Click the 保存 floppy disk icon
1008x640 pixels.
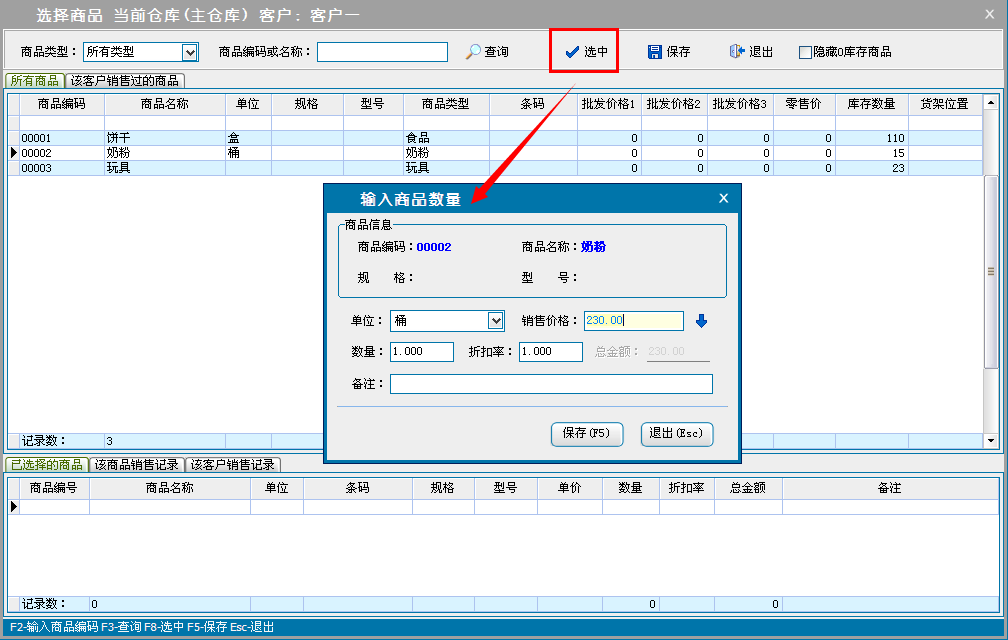tap(655, 52)
